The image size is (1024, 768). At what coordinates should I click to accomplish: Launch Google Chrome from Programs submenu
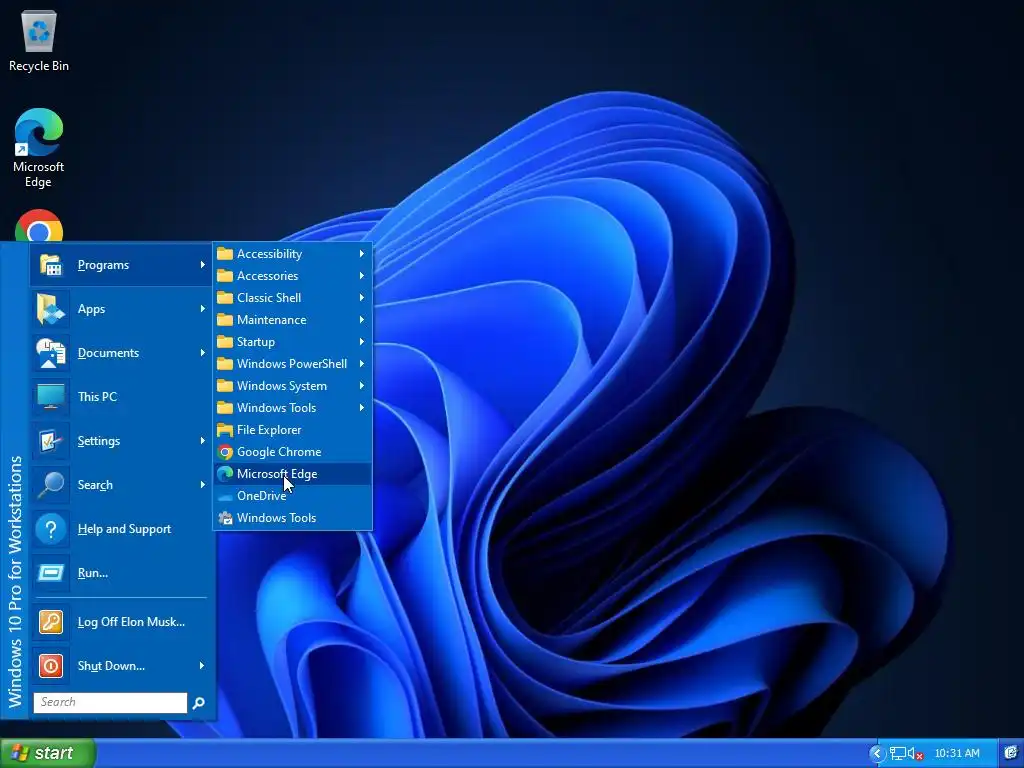click(x=293, y=452)
